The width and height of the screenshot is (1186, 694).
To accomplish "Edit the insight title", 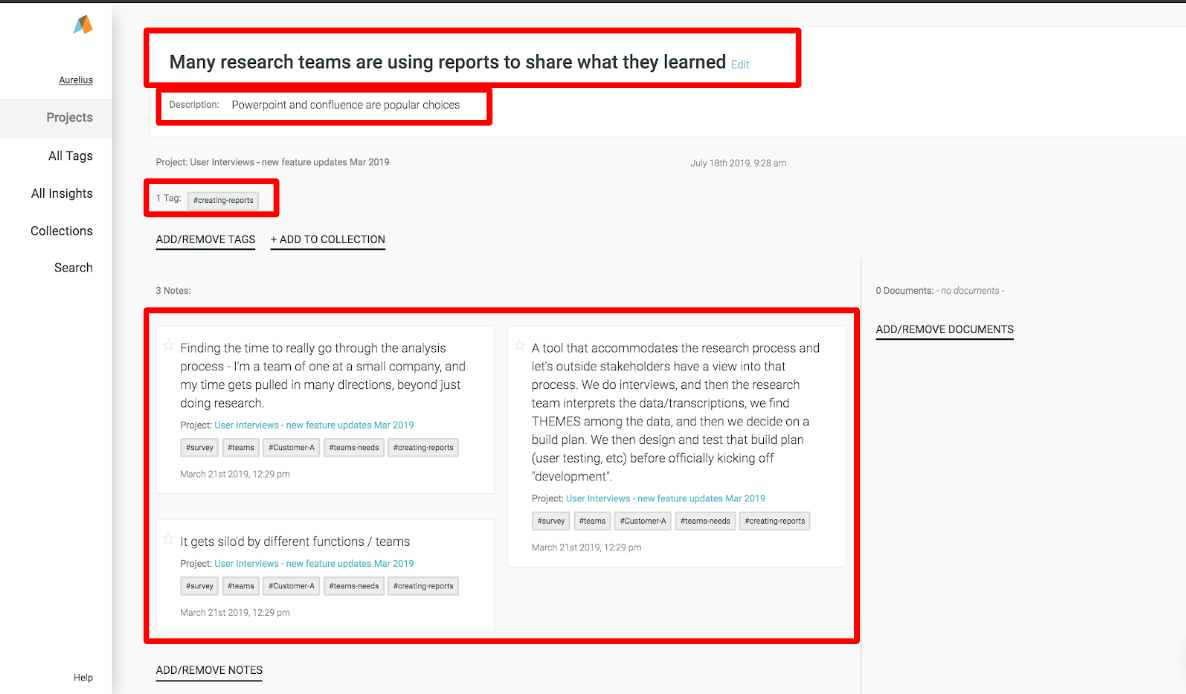I will point(740,64).
